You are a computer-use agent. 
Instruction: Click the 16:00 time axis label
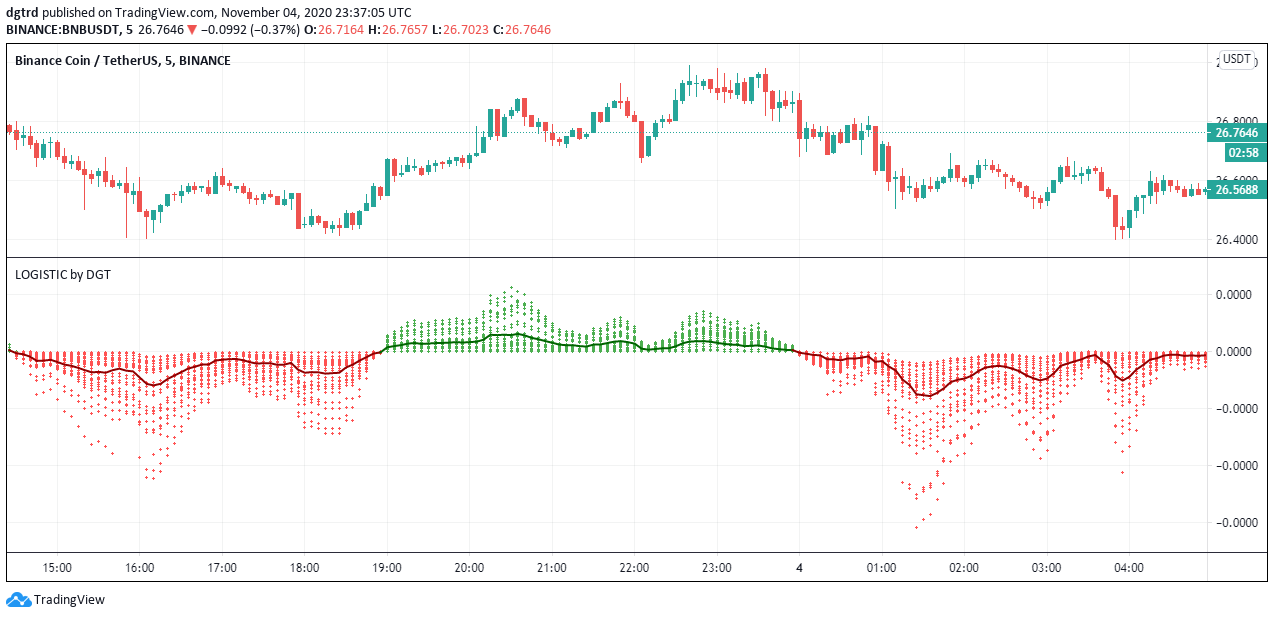(140, 568)
